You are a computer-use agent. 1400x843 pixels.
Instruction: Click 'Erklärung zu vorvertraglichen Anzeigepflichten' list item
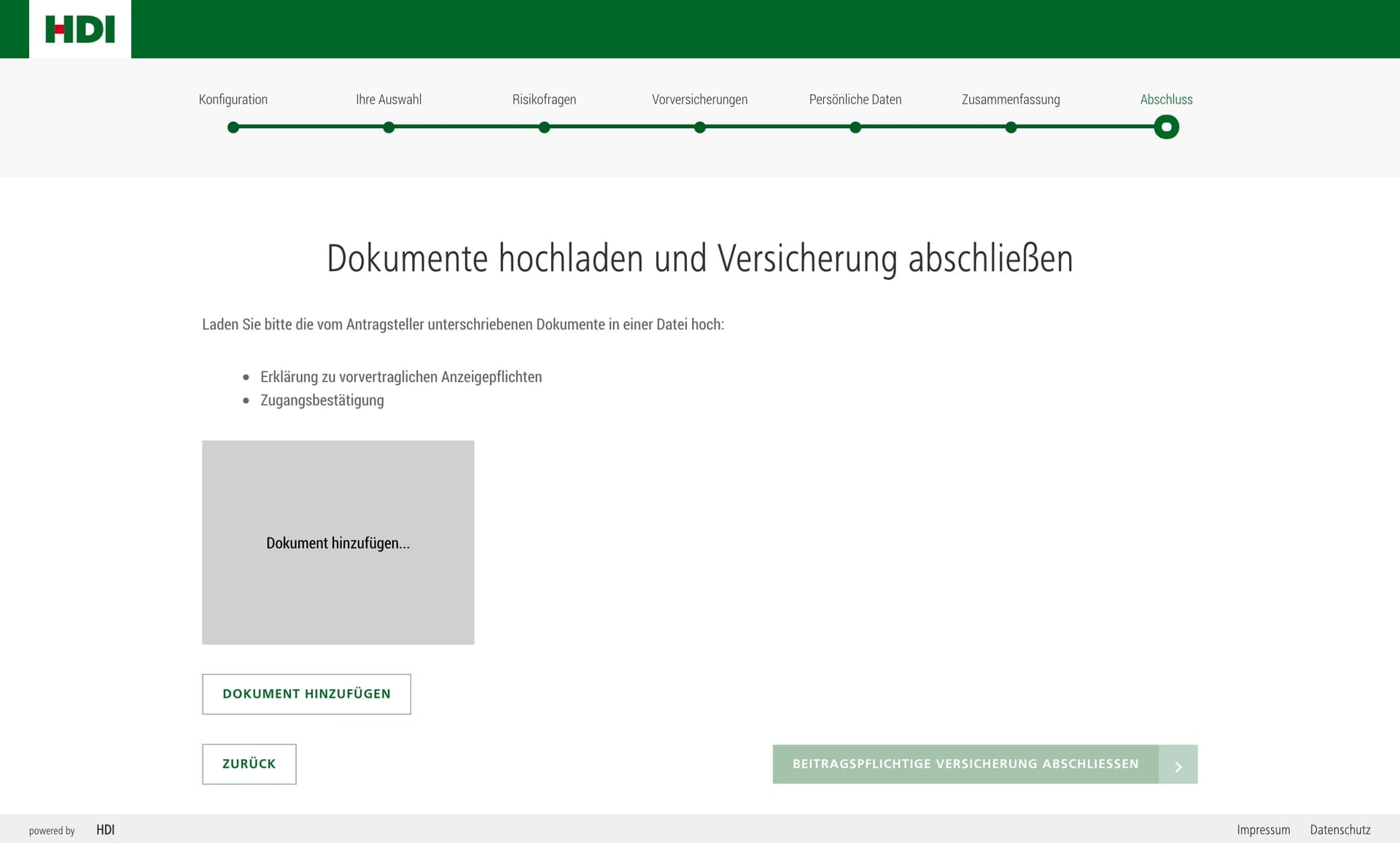401,377
